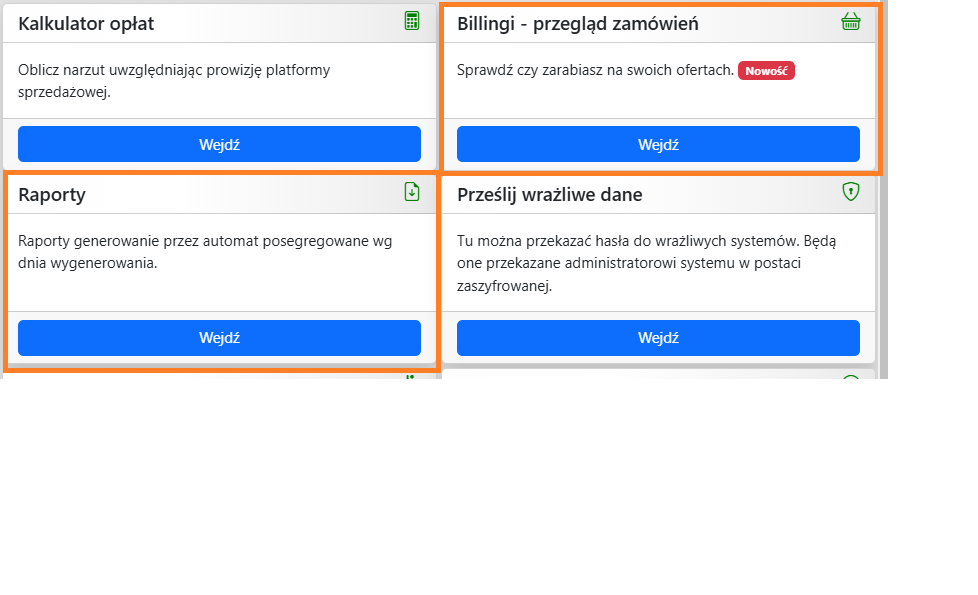This screenshot has height=595, width=978.
Task: Click the vertical scrollbar on the right edge
Action: click(882, 190)
